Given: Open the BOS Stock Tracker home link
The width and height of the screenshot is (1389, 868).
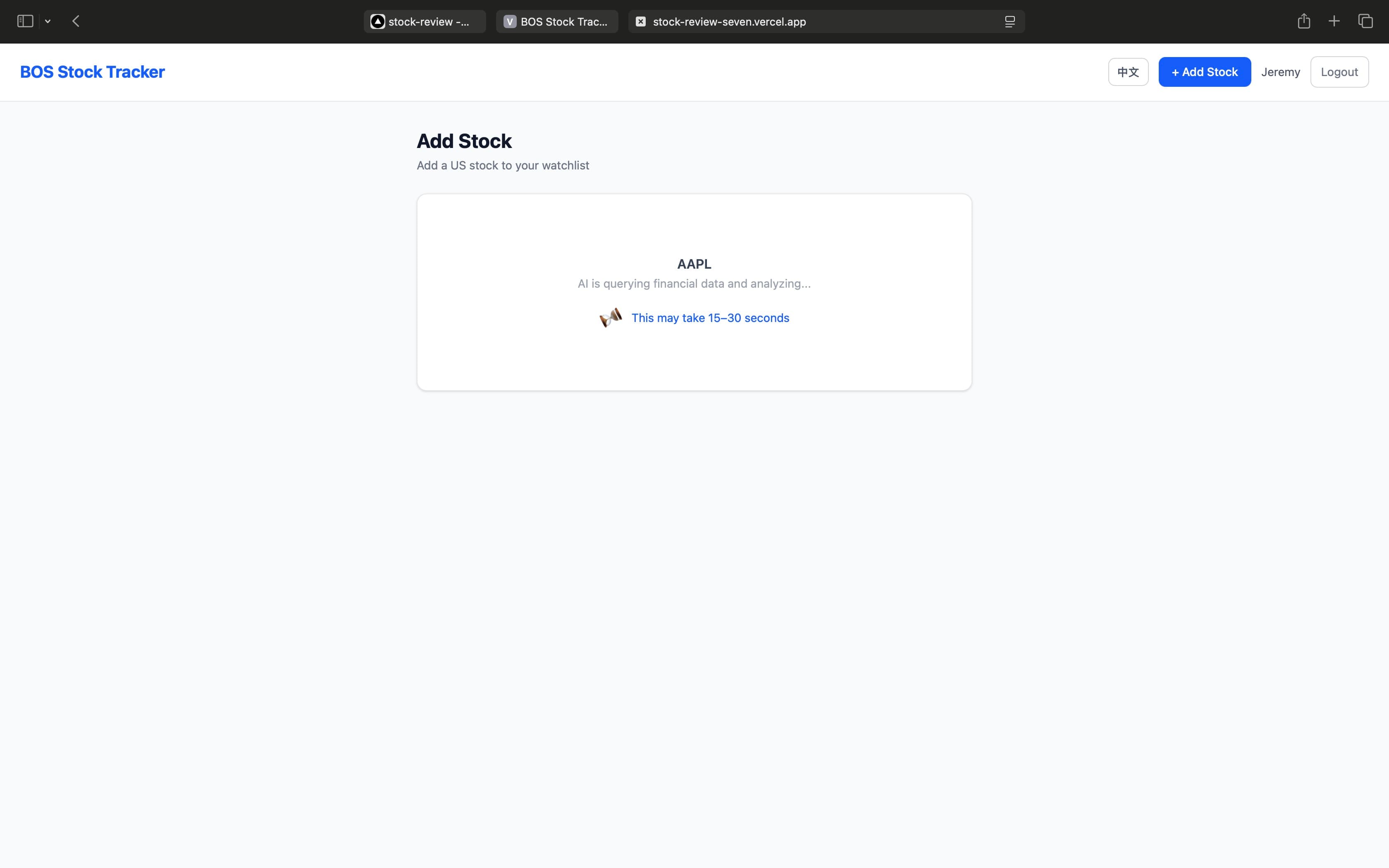Looking at the screenshot, I should click(x=93, y=72).
